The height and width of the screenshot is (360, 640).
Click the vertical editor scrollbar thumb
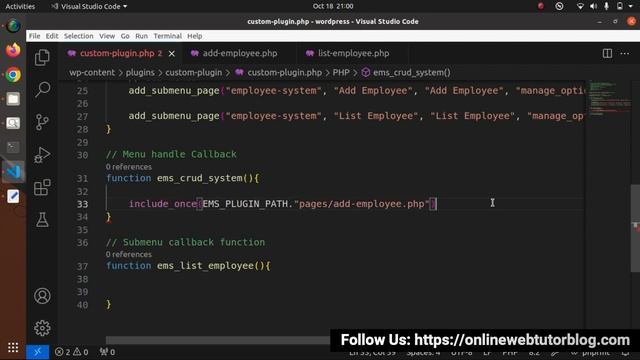pyautogui.click(x=635, y=228)
